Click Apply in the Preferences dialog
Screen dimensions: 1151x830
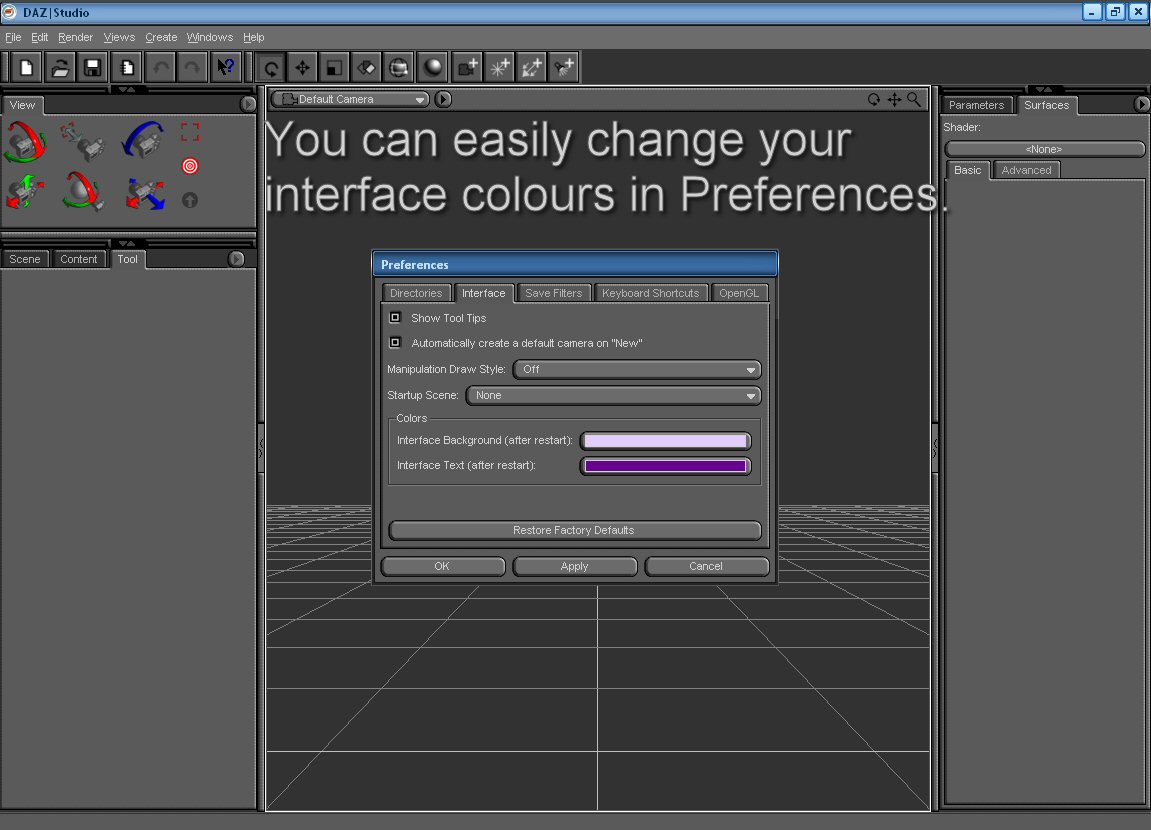click(x=575, y=566)
